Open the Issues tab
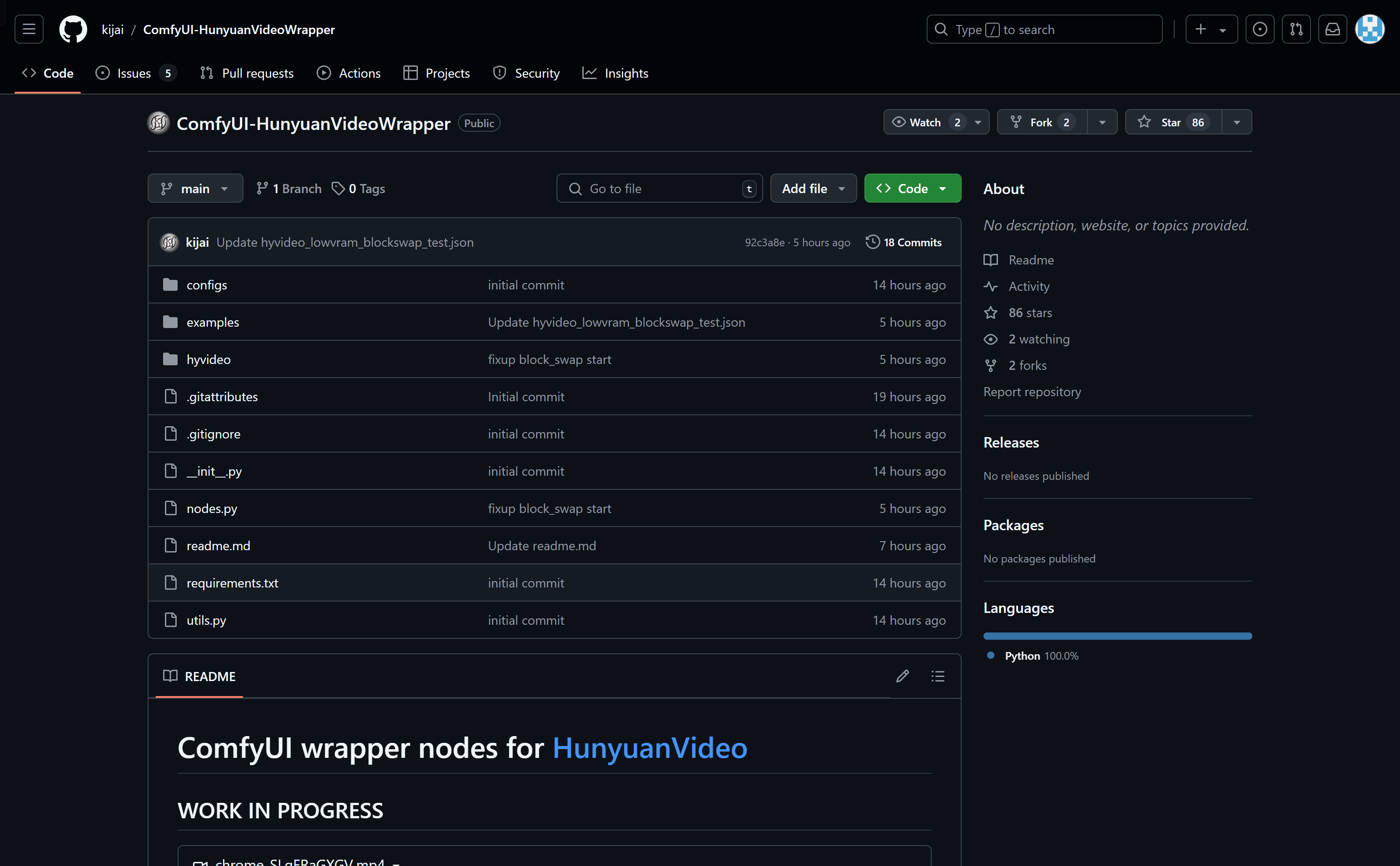The image size is (1400, 866). (x=136, y=73)
